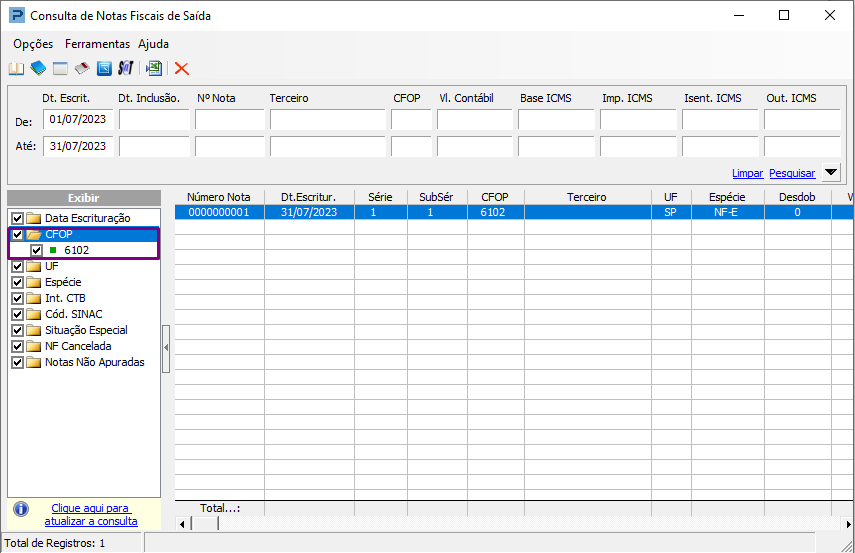This screenshot has width=855, height=553.
Task: Sort by Série column header
Action: pyautogui.click(x=380, y=197)
